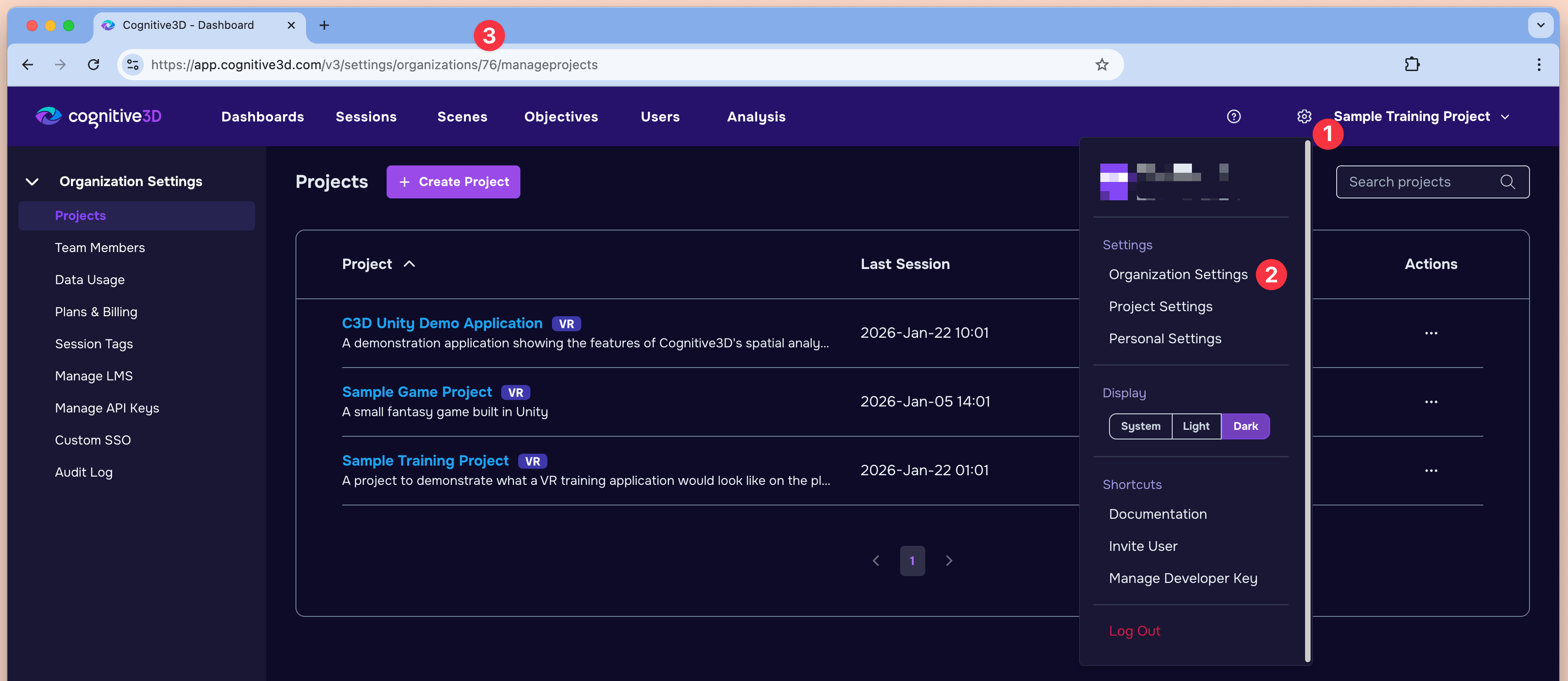
Task: Open actions menu for C3D Unity Demo Application
Action: coord(1431,333)
